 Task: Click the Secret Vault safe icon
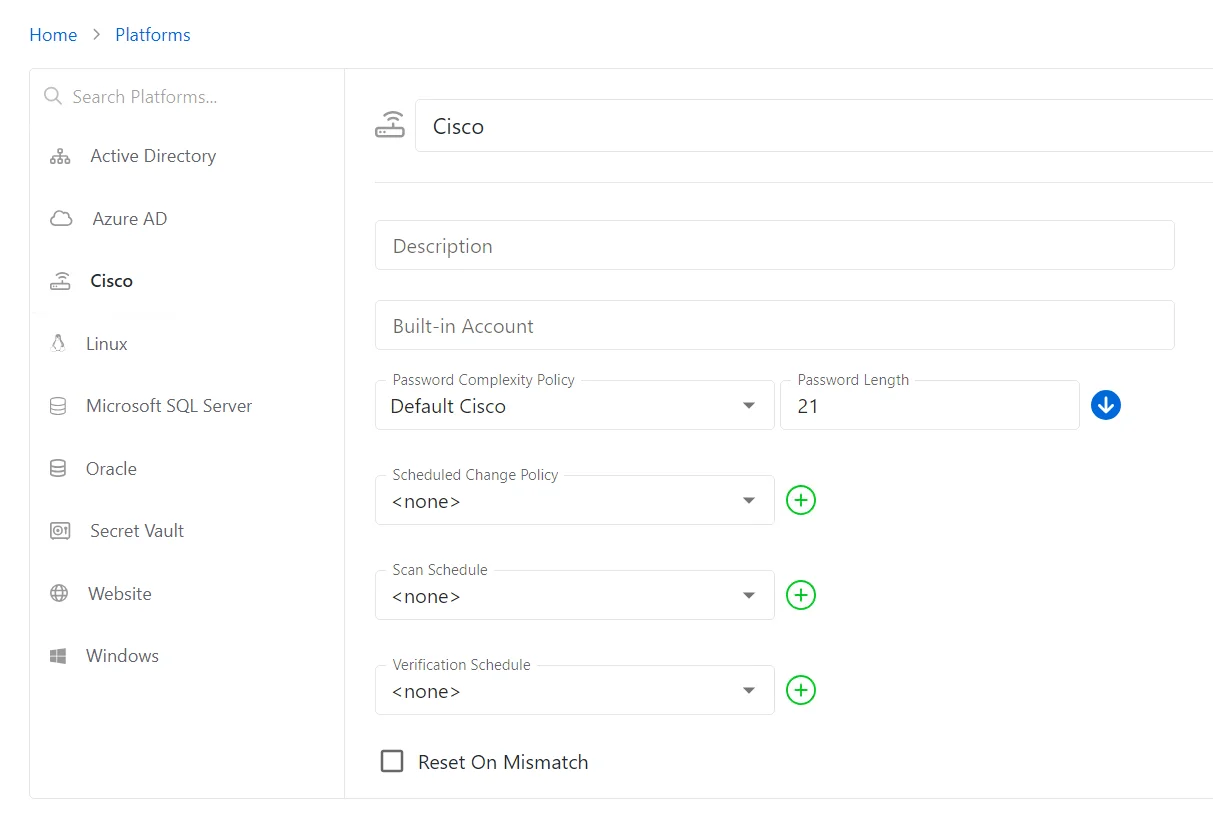point(60,531)
